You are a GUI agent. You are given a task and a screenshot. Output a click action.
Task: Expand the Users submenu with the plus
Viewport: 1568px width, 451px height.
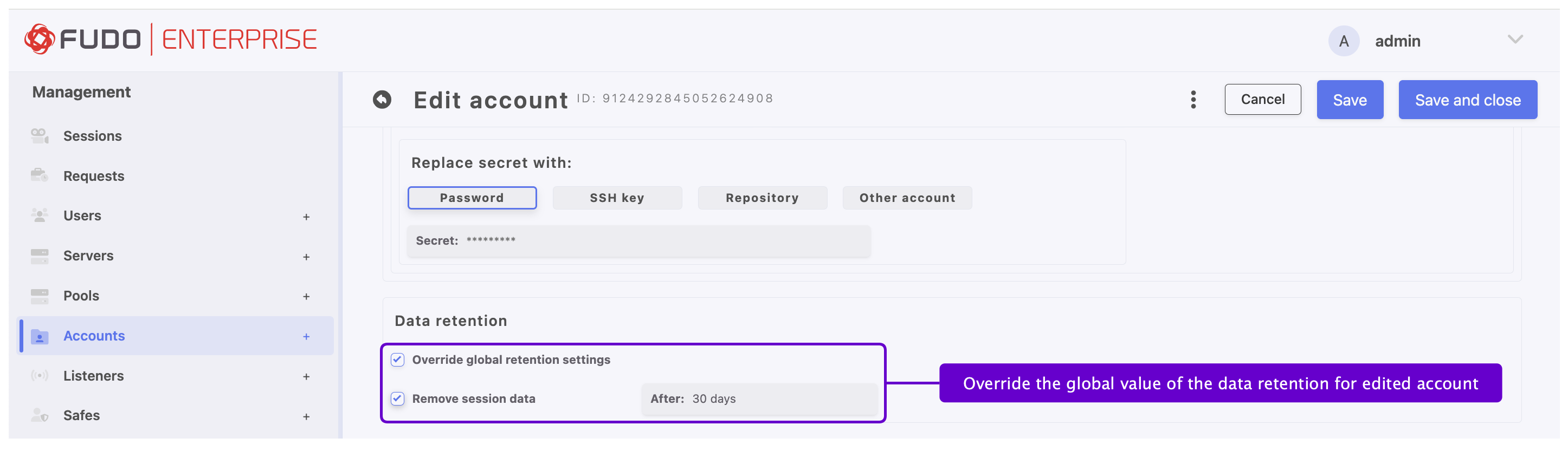pos(306,217)
